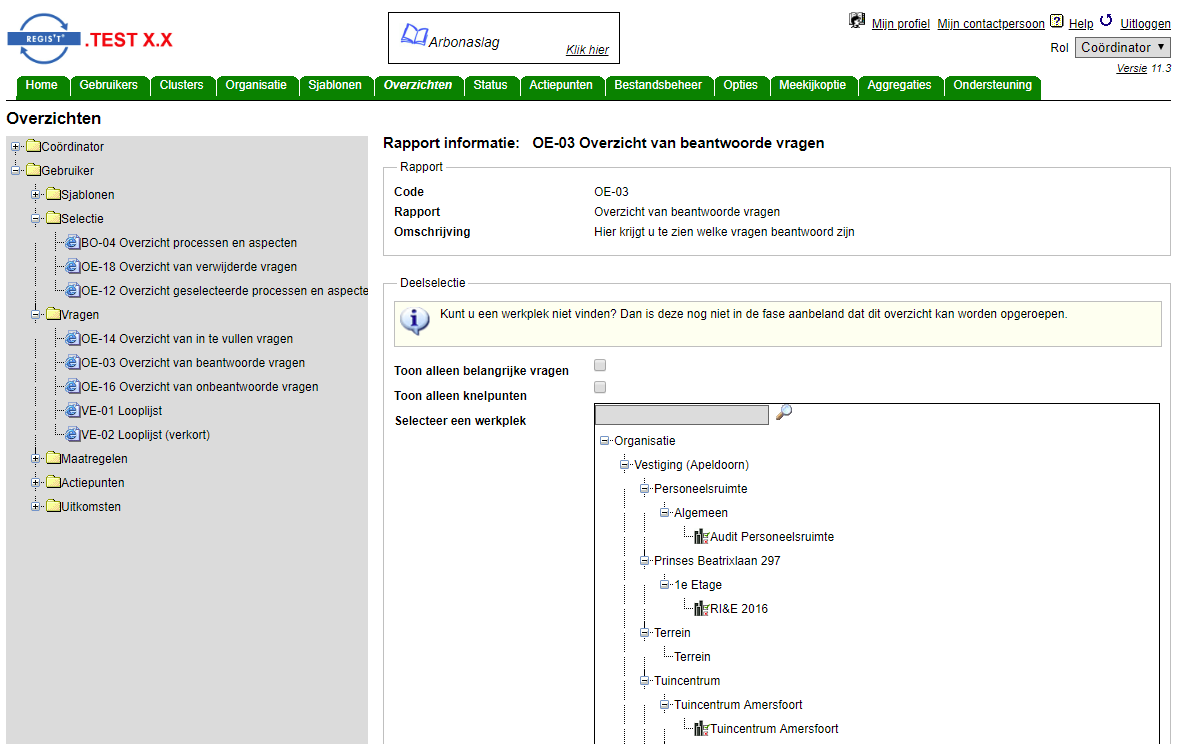1182x744 pixels.
Task: Switch to the Clusters tab
Action: click(x=182, y=86)
